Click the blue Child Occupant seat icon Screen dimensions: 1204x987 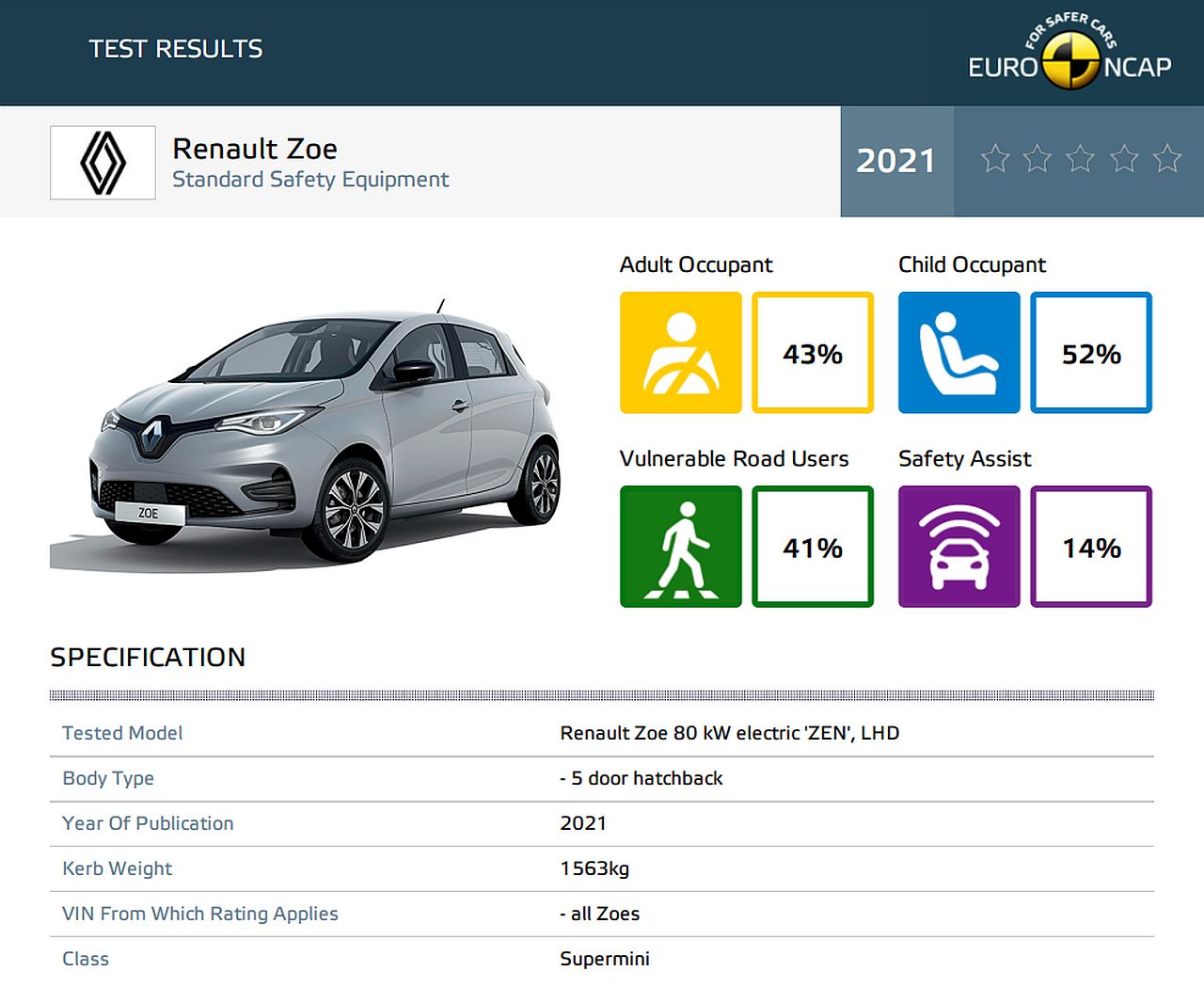[959, 353]
